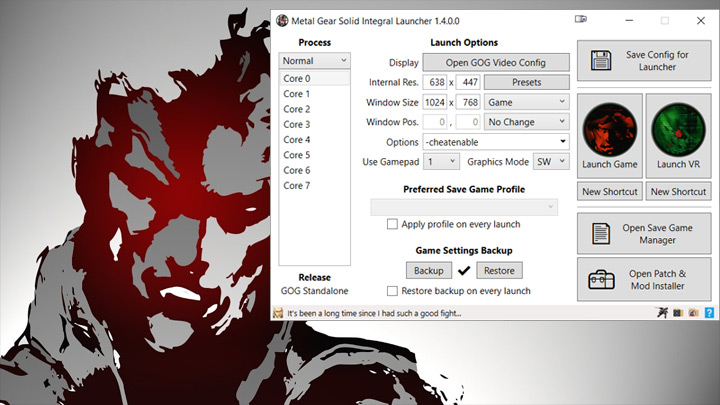The image size is (720, 405).
Task: Select Core 5 in the list
Action: (x=315, y=155)
